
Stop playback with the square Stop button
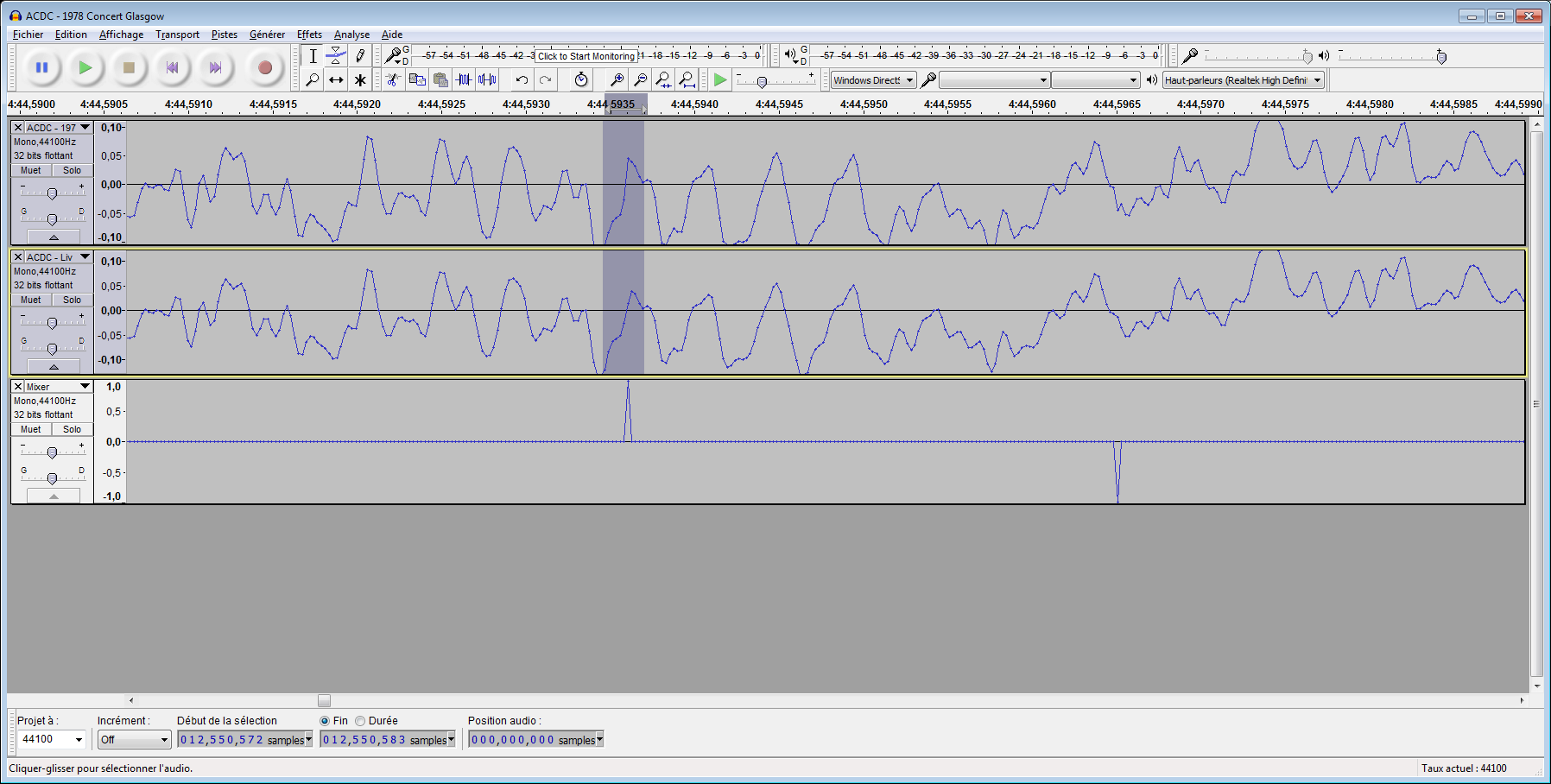point(129,67)
